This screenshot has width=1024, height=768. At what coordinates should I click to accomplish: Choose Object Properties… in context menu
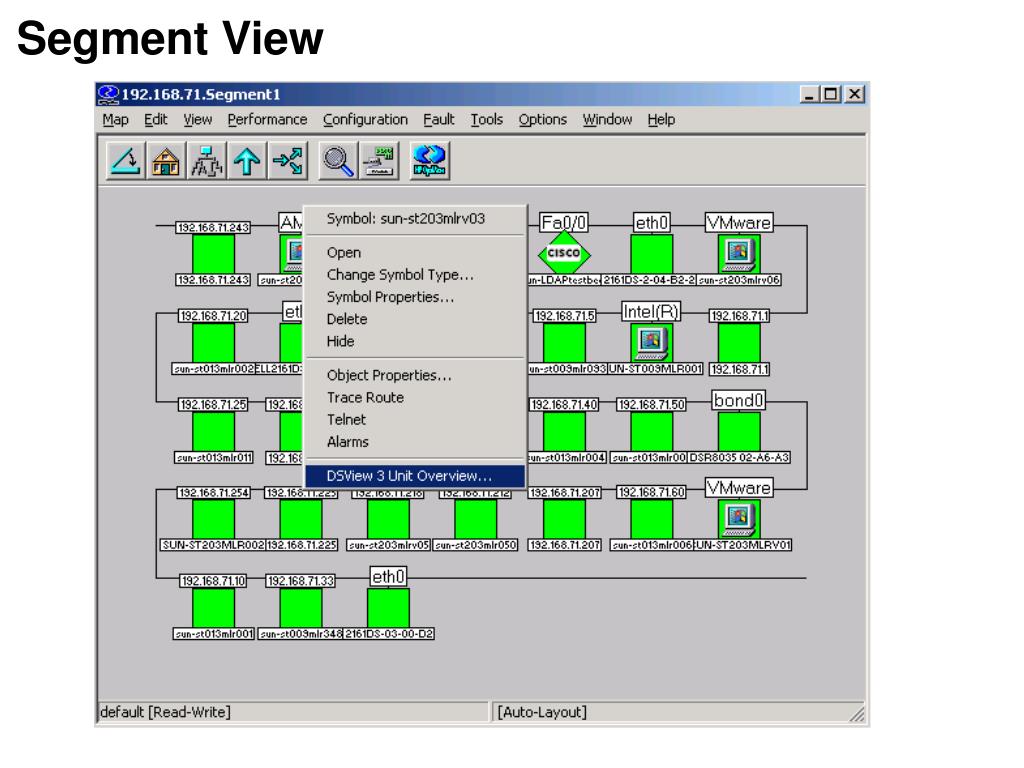point(415,376)
